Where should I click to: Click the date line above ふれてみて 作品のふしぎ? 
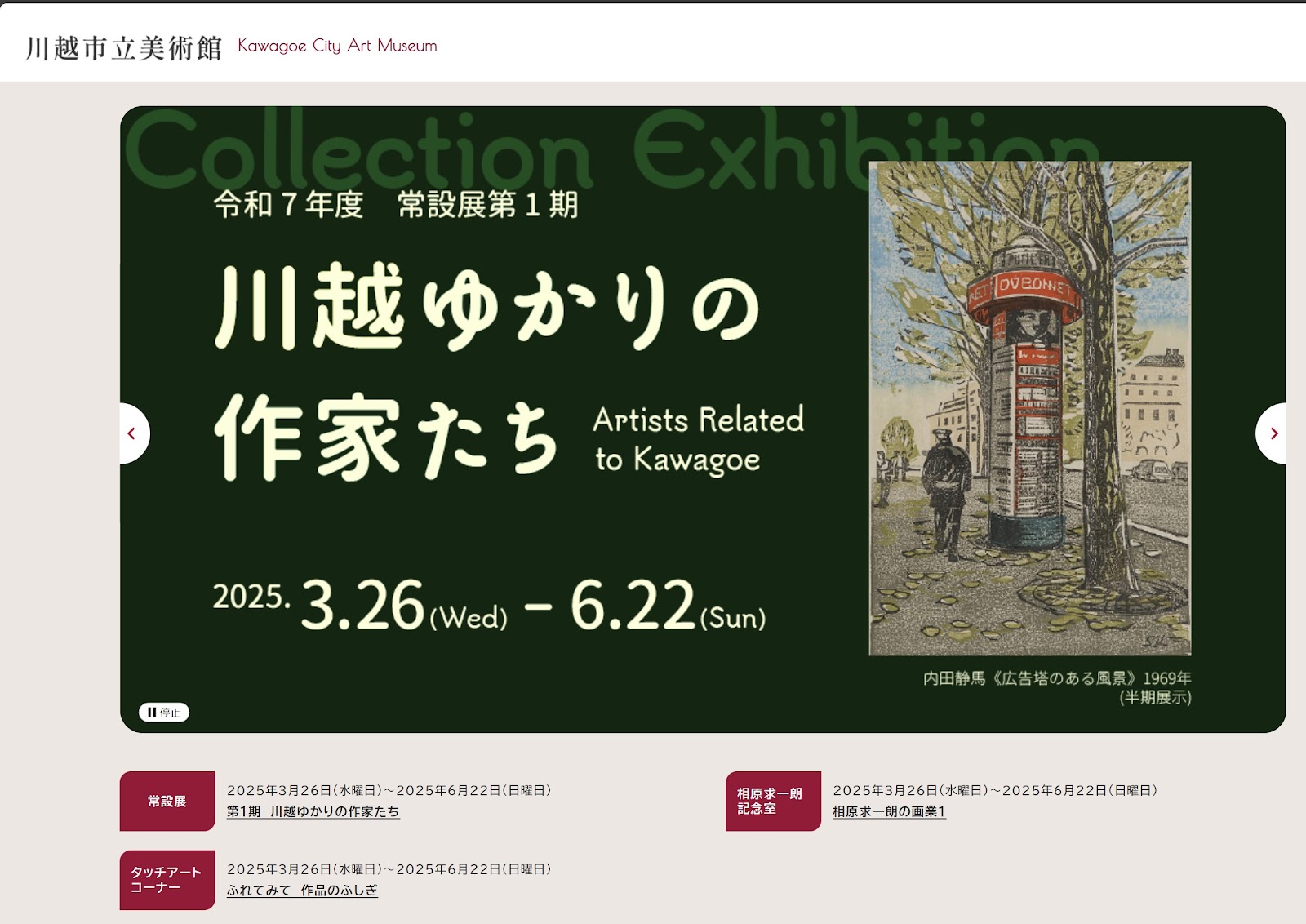coord(389,869)
